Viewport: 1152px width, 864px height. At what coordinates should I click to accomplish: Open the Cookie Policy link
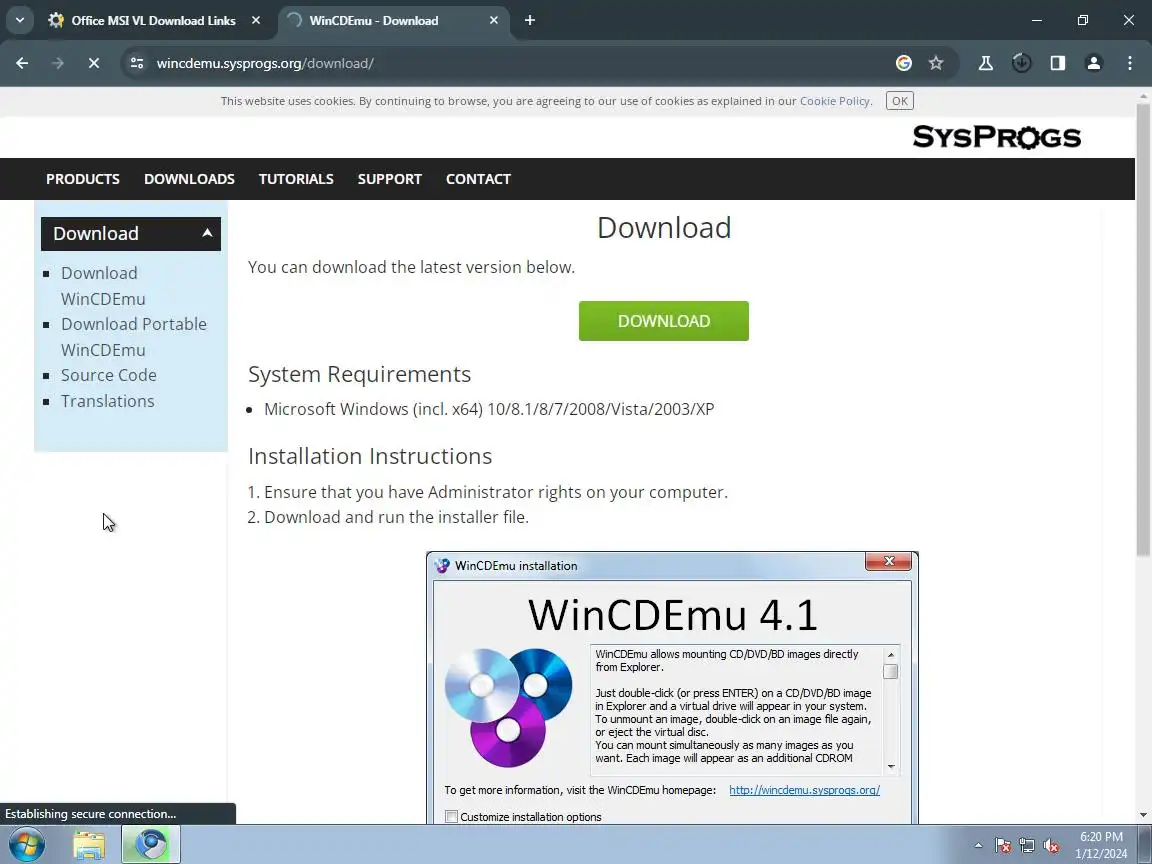(x=835, y=101)
